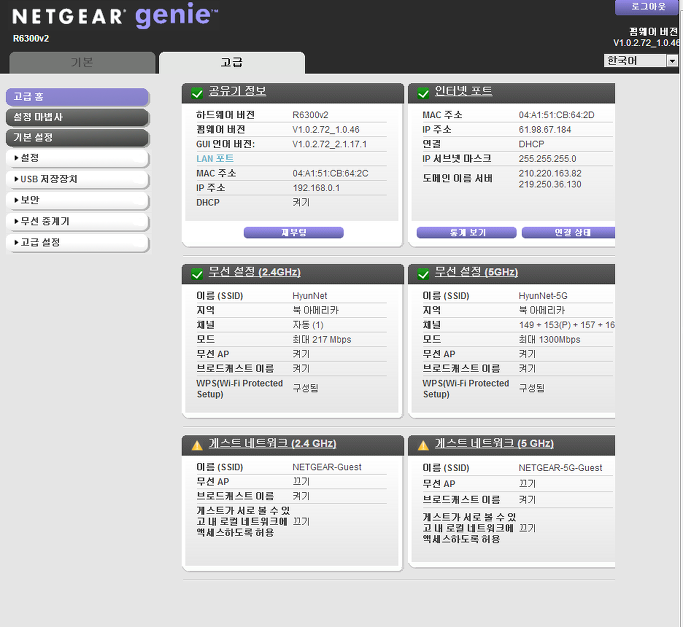Open 기본 설정 in the sidebar
The width and height of the screenshot is (683, 627).
(x=78, y=138)
